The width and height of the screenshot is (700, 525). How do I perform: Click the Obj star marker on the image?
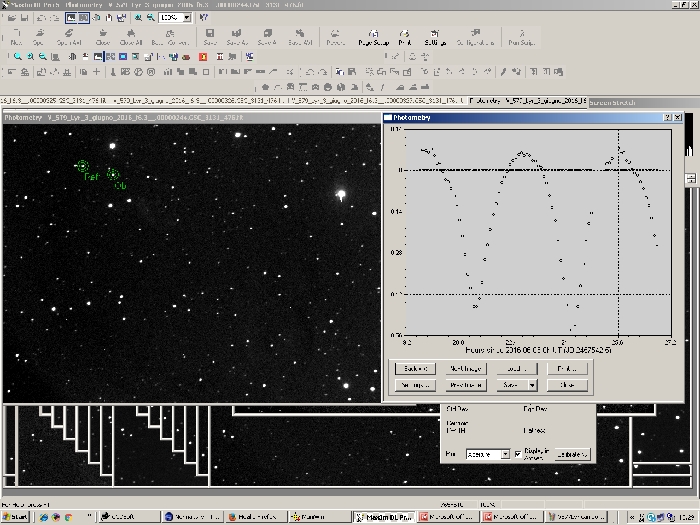(x=113, y=175)
